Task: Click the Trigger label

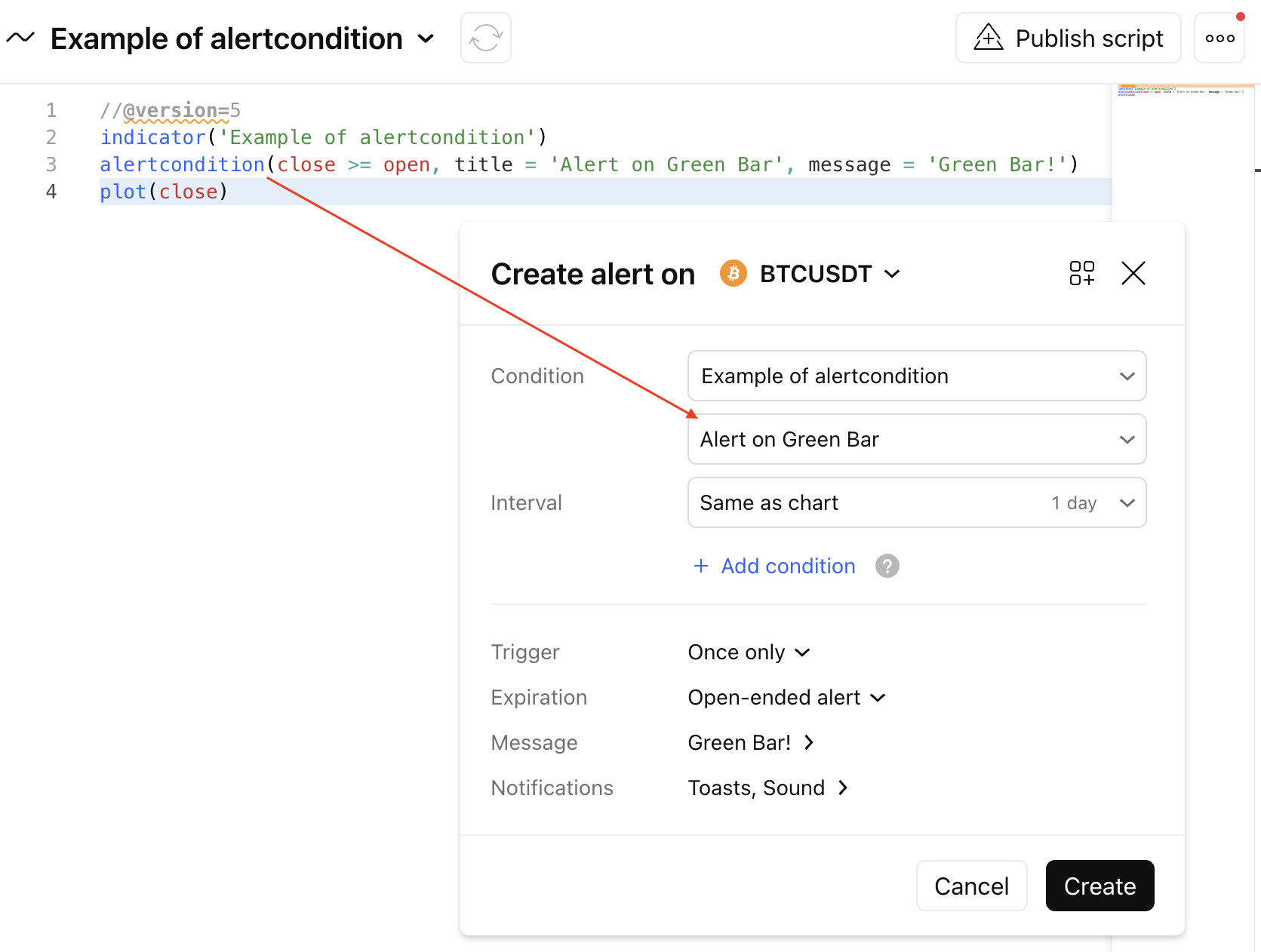Action: click(525, 652)
